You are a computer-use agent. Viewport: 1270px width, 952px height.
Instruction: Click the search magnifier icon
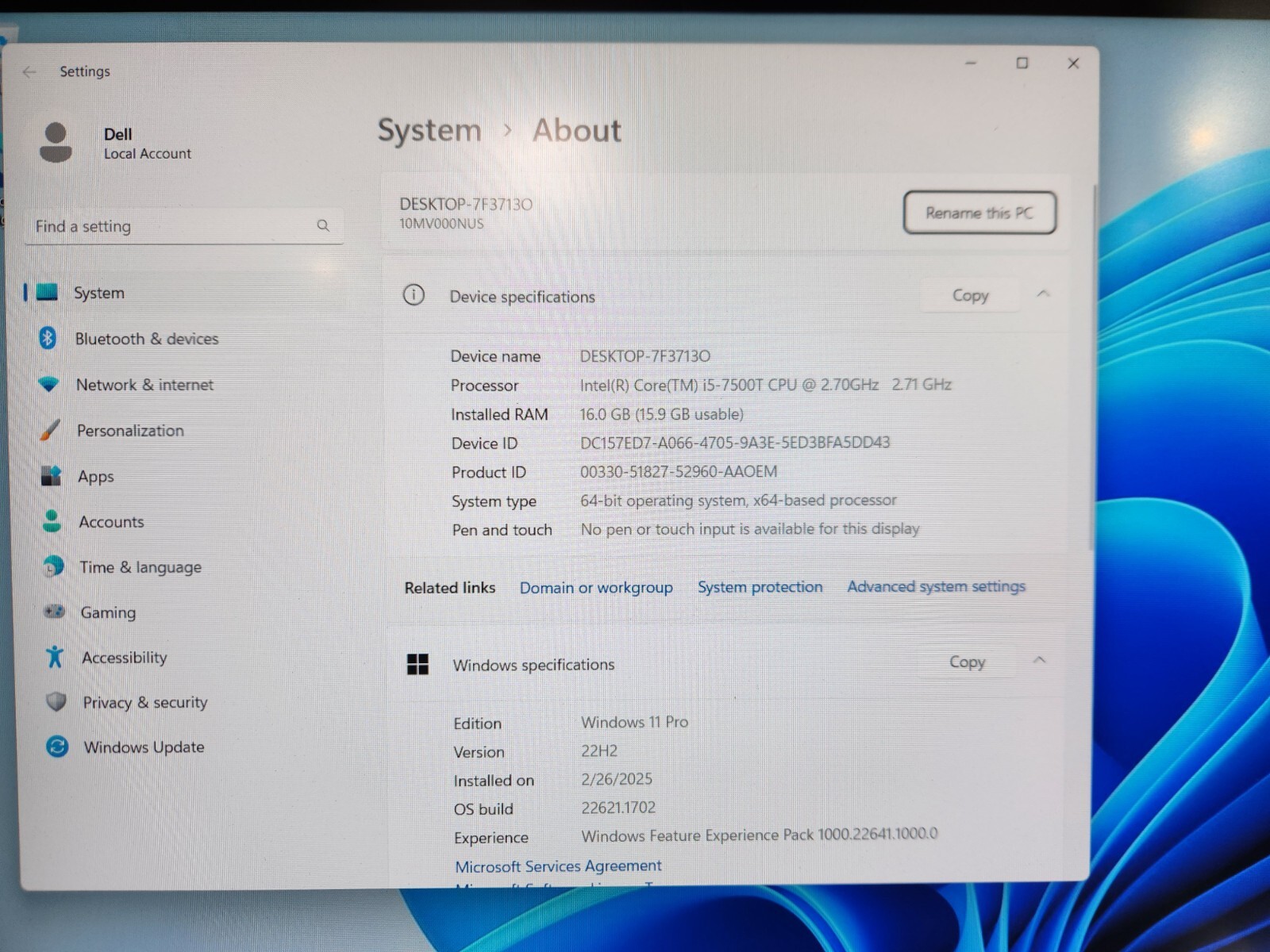pos(323,226)
